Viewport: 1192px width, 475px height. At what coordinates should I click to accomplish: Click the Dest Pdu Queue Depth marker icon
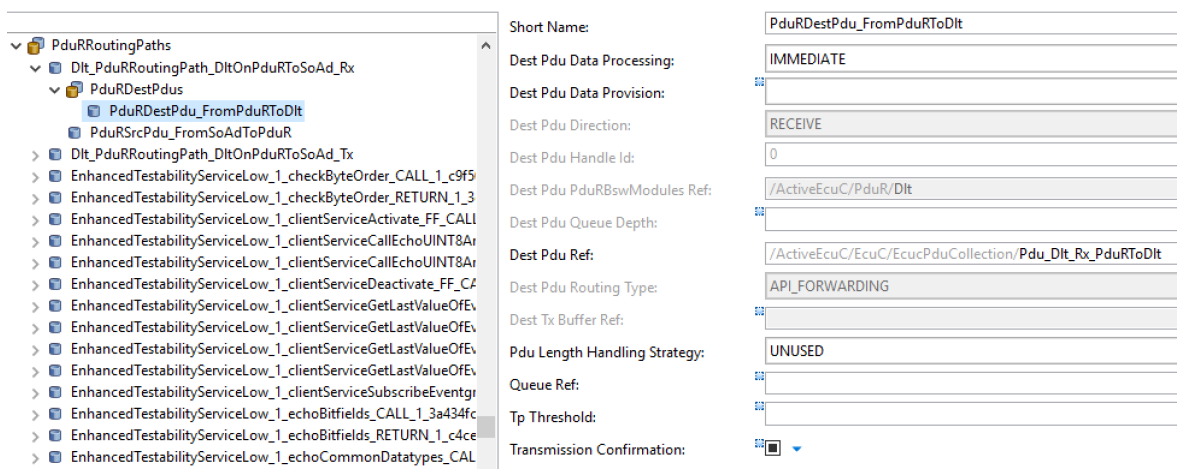coord(759,211)
